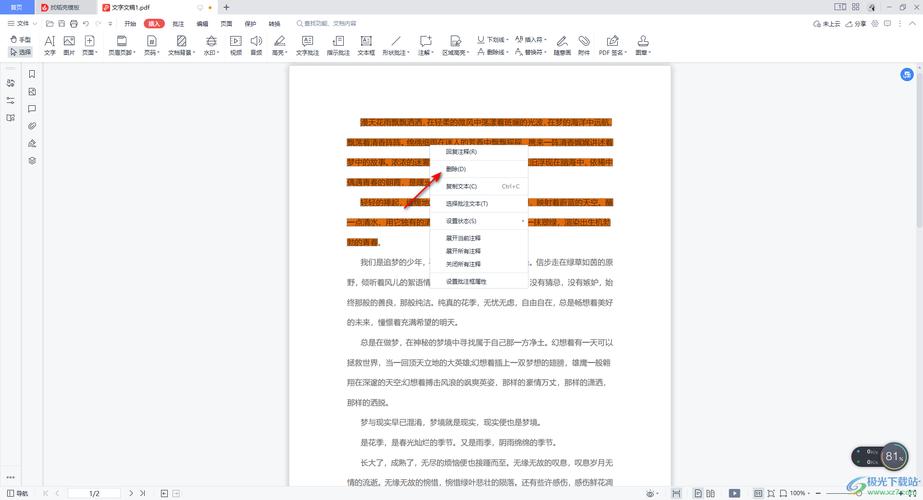The width and height of the screenshot is (923, 500).
Task: Select 复制文本(C) from the context menu
Action: 462,186
